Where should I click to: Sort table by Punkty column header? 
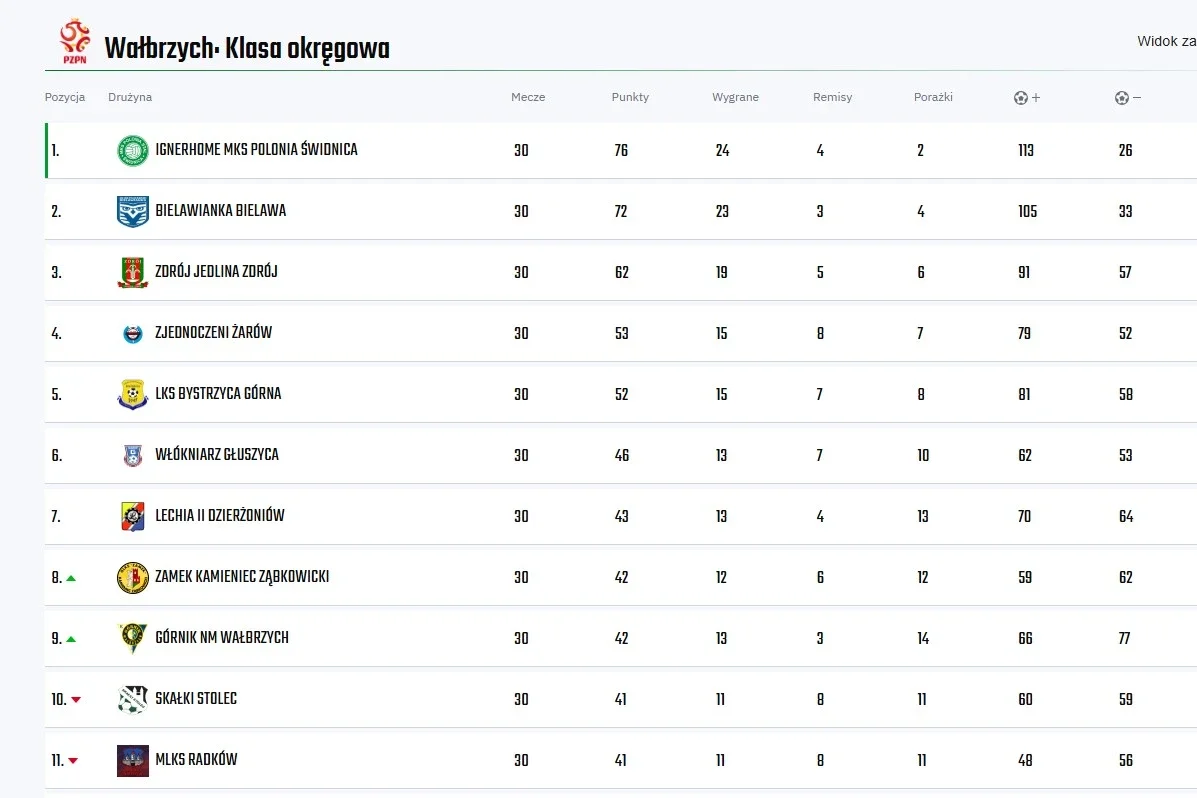coord(630,97)
